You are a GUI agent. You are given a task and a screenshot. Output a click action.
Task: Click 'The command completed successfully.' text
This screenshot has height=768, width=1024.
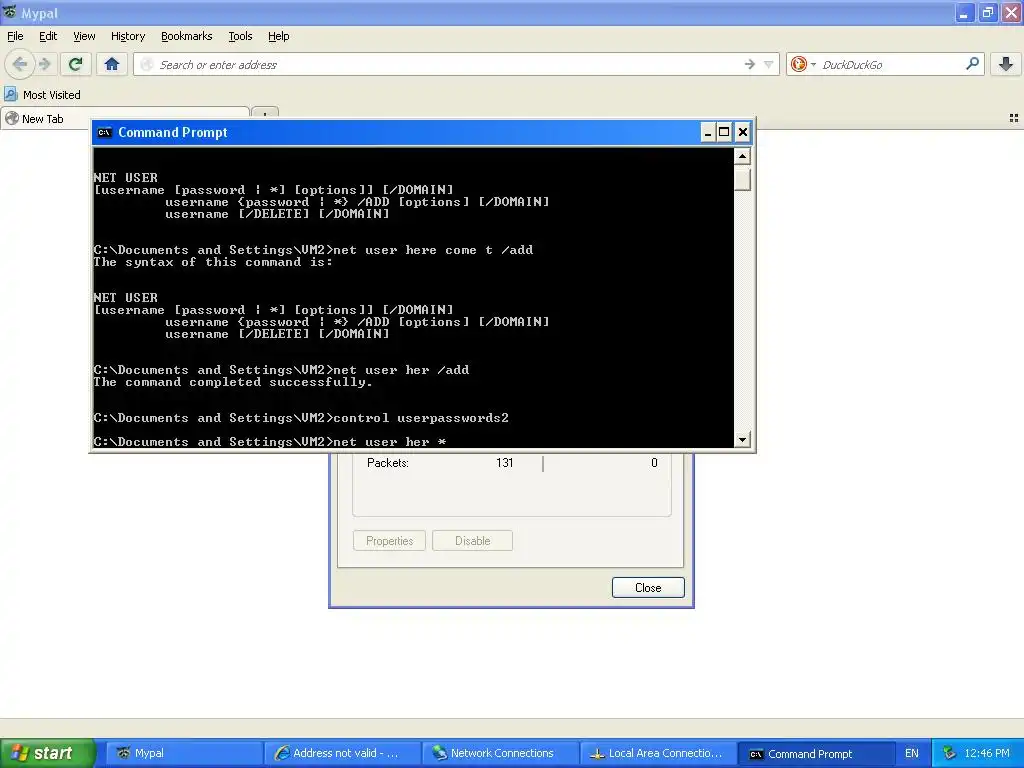click(233, 382)
